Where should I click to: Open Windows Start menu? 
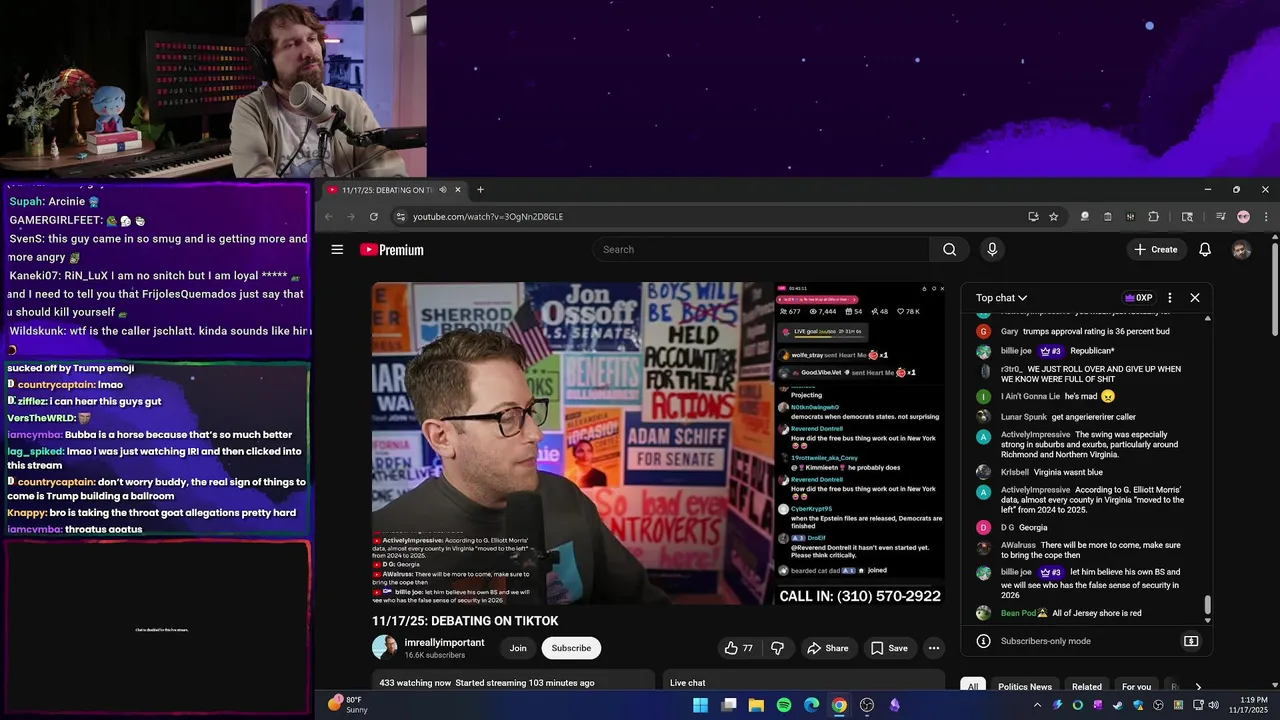(700, 705)
